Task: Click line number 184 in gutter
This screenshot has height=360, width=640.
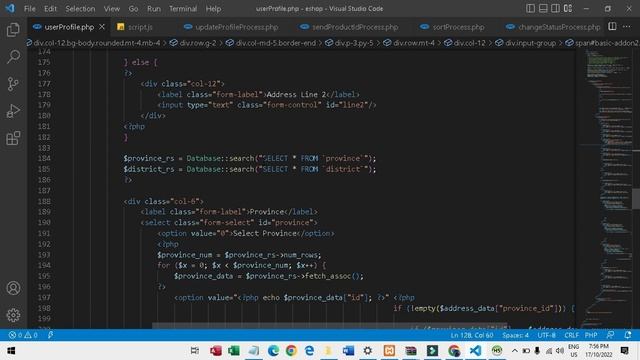Action: 44,158
